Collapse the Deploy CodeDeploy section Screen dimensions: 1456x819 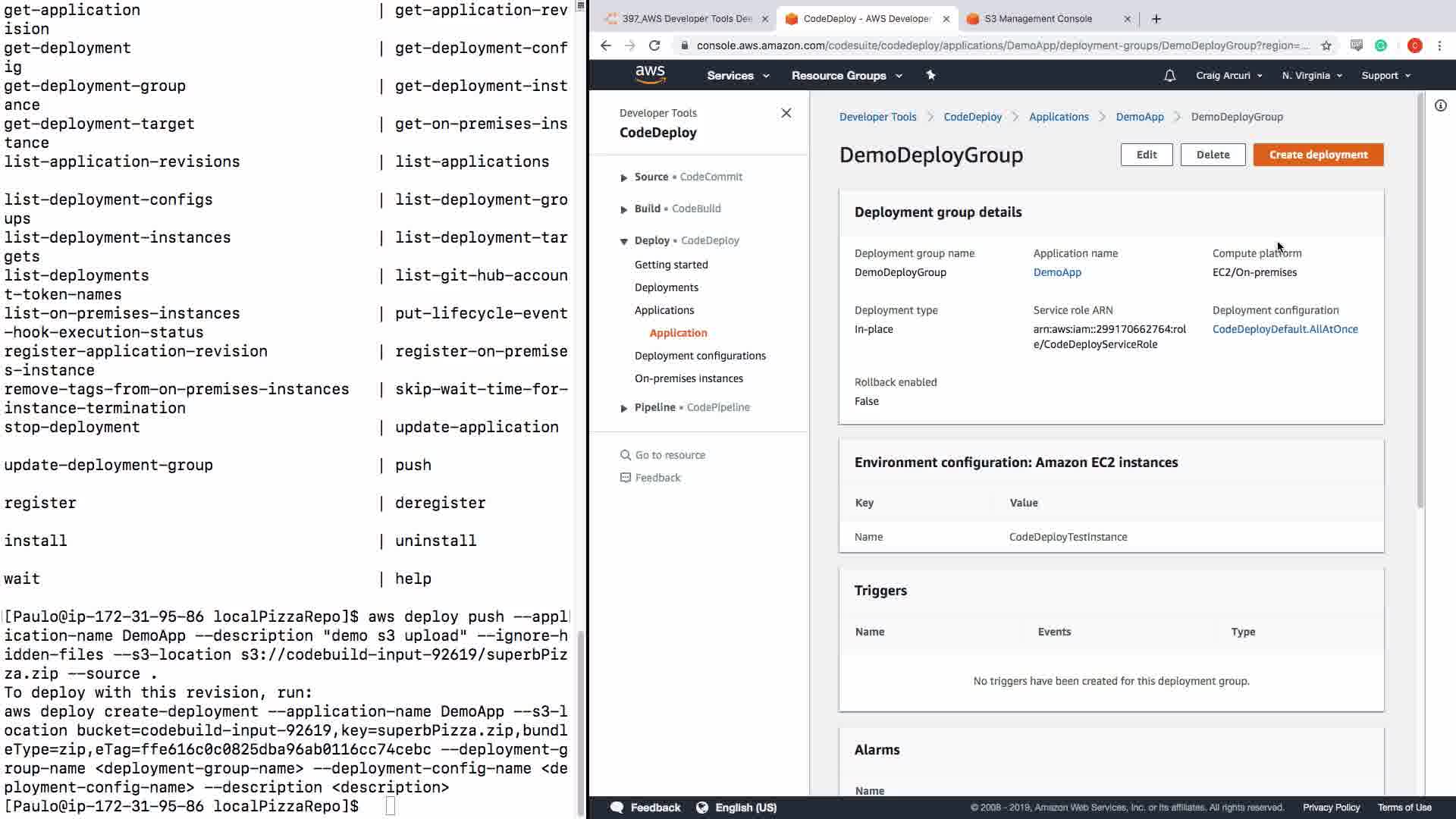[623, 241]
